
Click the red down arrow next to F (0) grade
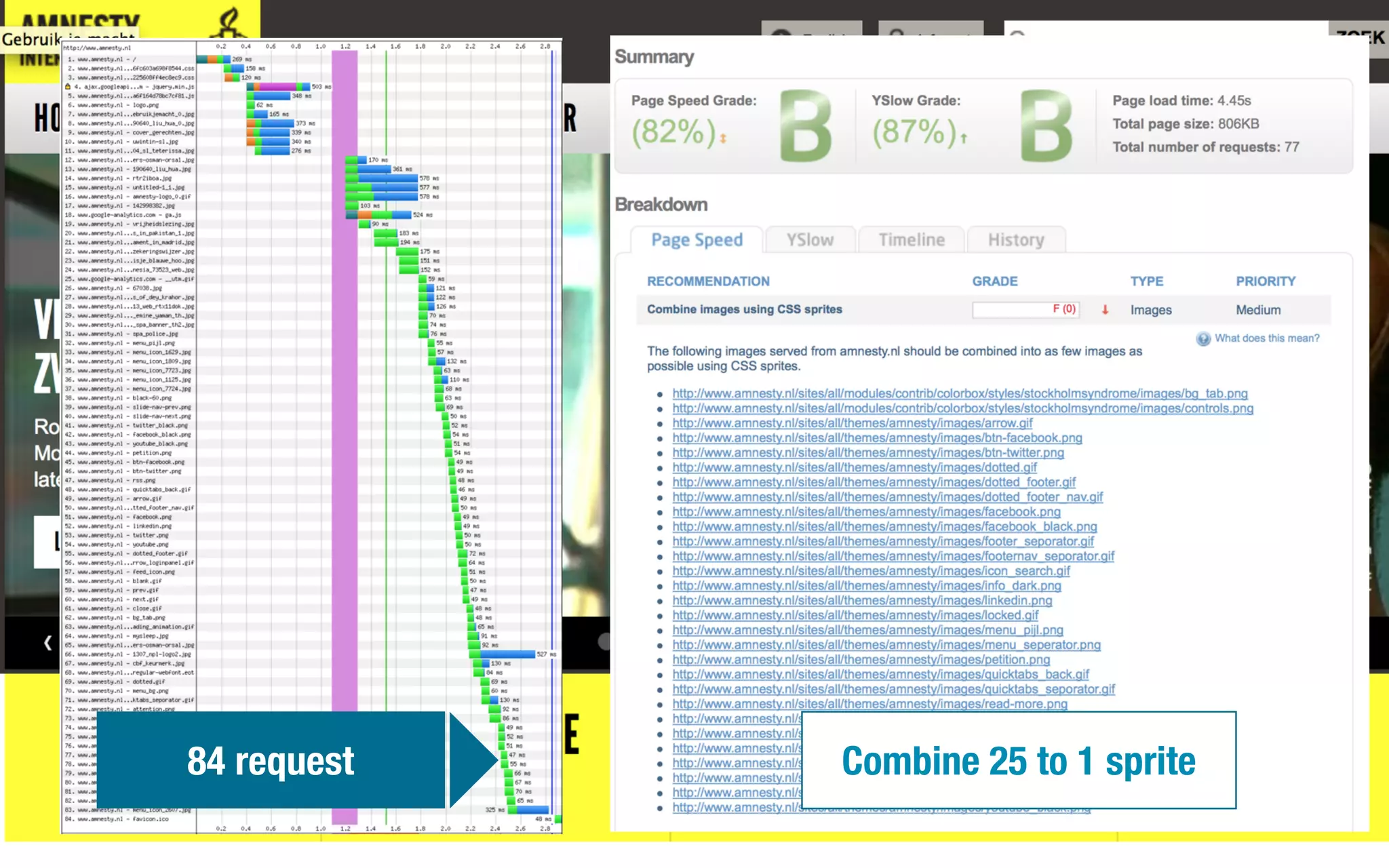(1105, 310)
